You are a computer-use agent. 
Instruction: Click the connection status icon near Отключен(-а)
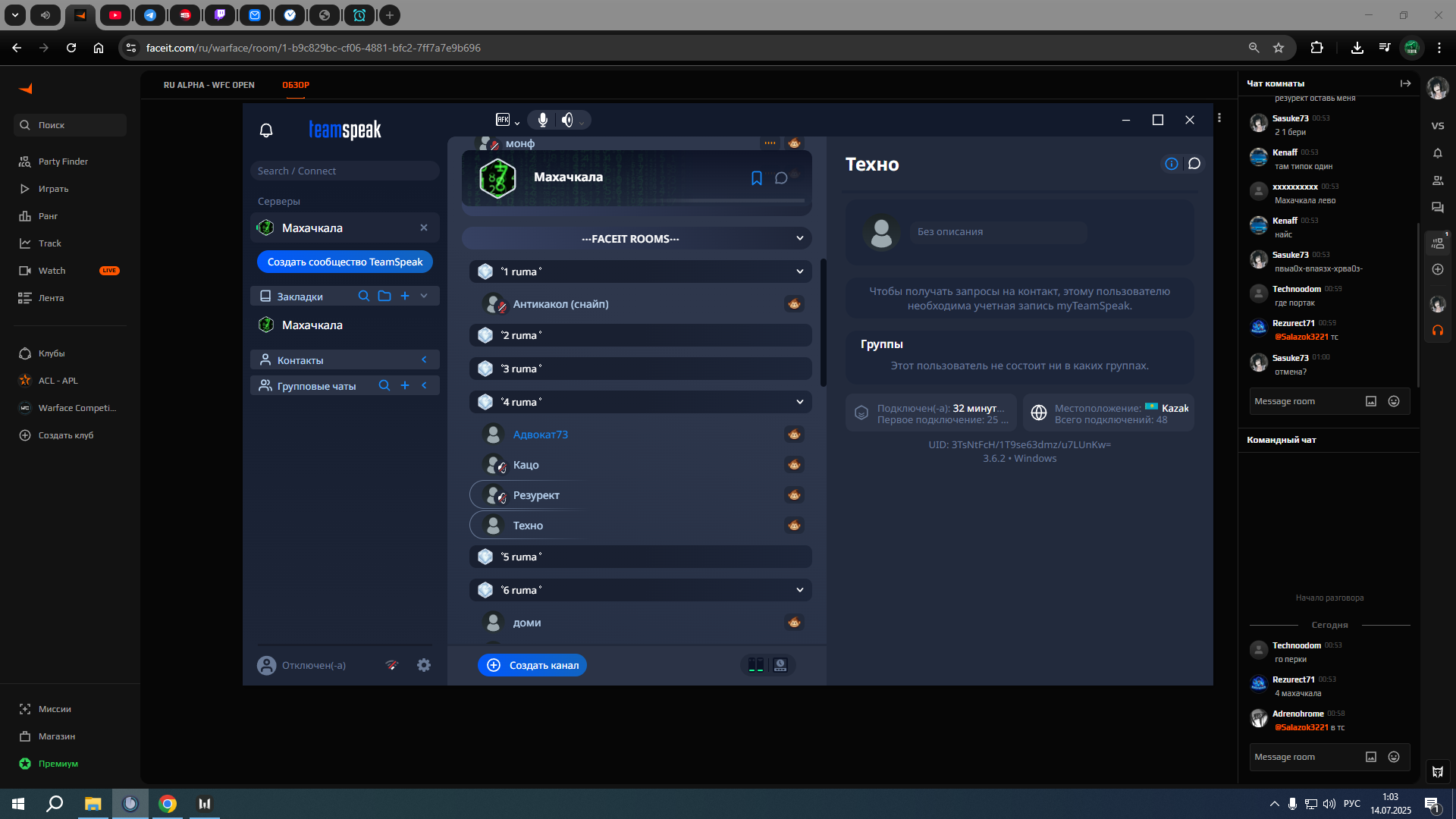point(391,665)
